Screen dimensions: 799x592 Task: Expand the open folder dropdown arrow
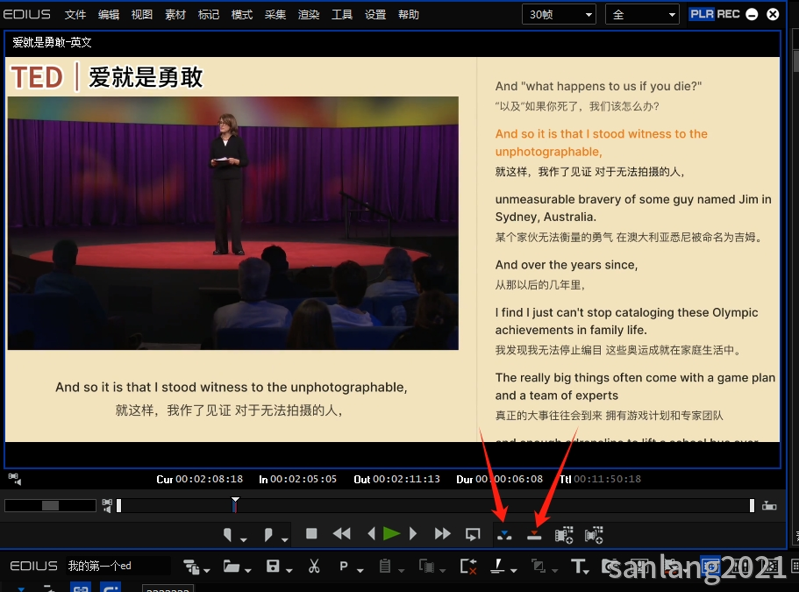coord(248,570)
